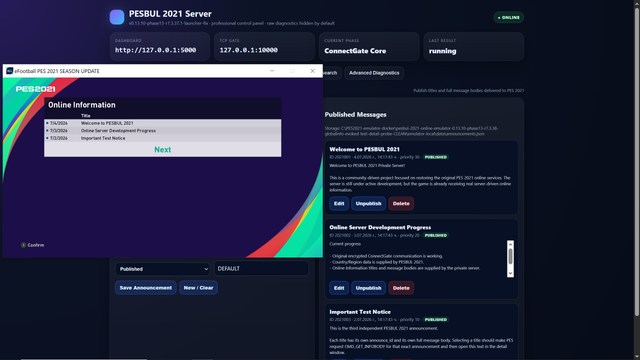This screenshot has height=360, width=640.
Task: Delete the Welcome to PESBUL 2021 message
Action: (401, 203)
